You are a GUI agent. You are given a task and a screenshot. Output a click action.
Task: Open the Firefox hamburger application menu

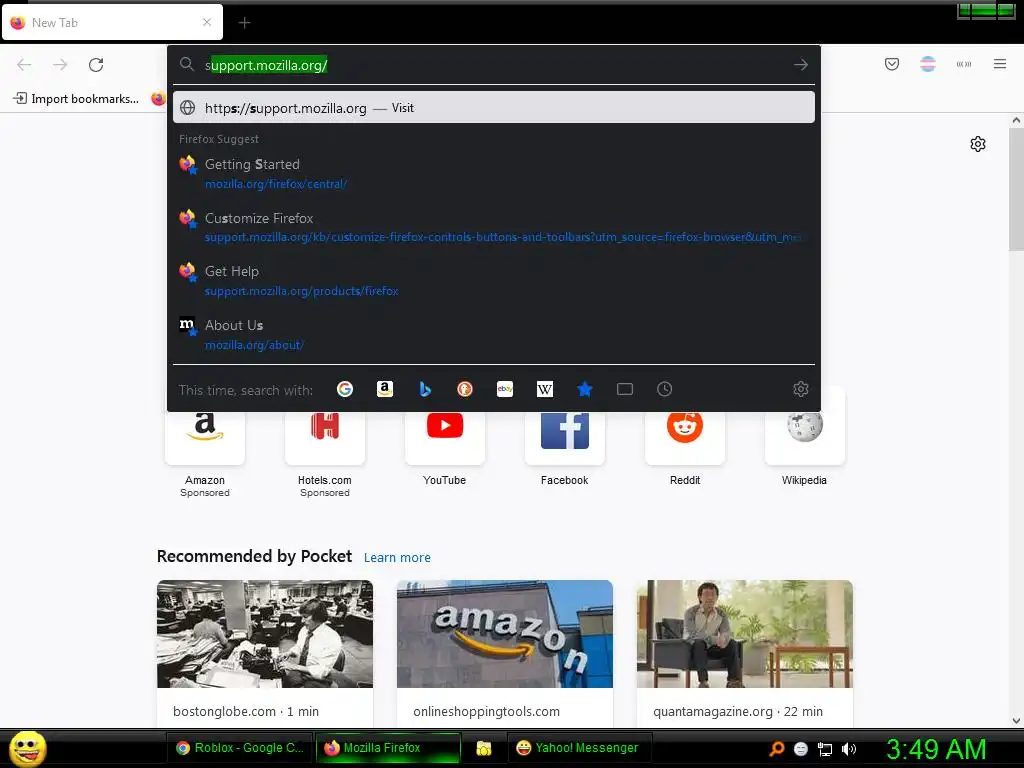(1000, 64)
